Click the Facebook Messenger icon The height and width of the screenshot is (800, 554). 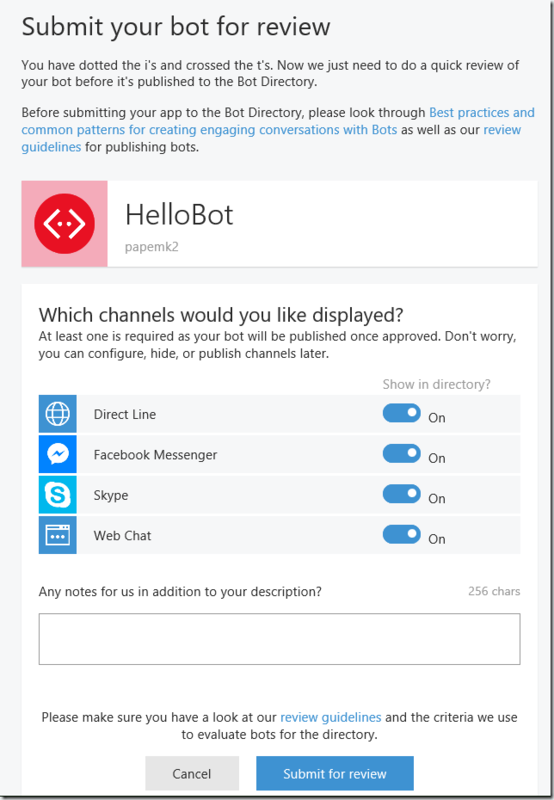pos(58,454)
